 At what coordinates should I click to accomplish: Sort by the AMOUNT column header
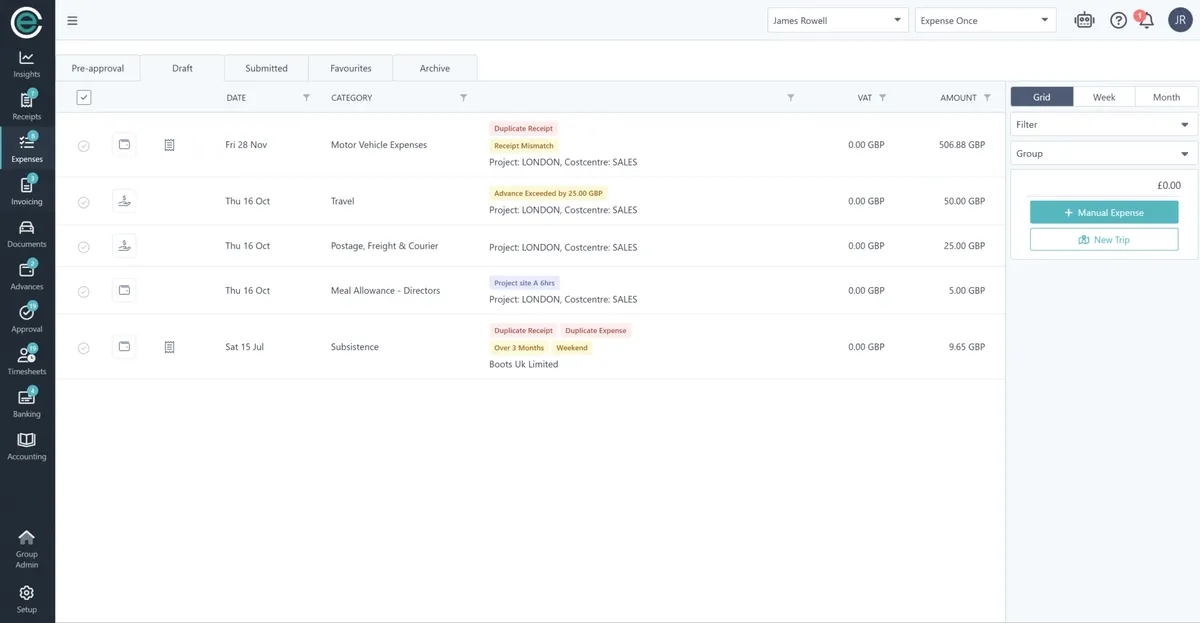pos(958,98)
